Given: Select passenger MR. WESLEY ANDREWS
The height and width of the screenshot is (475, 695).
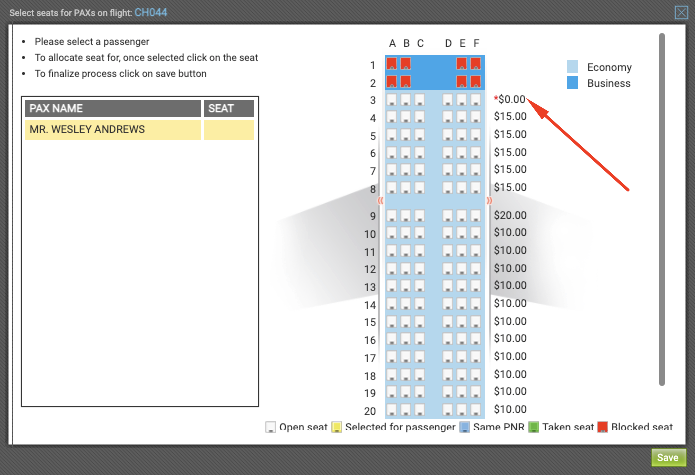Looking at the screenshot, I should (x=113, y=130).
